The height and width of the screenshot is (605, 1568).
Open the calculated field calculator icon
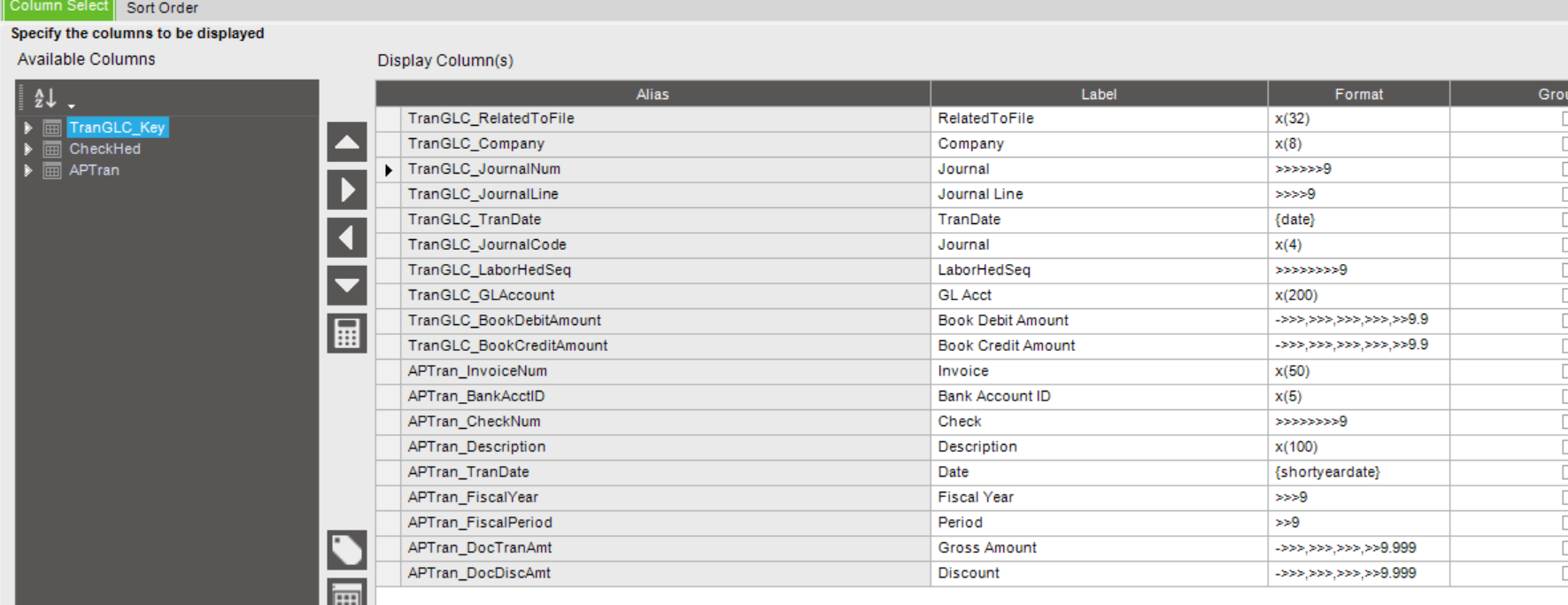[x=347, y=333]
